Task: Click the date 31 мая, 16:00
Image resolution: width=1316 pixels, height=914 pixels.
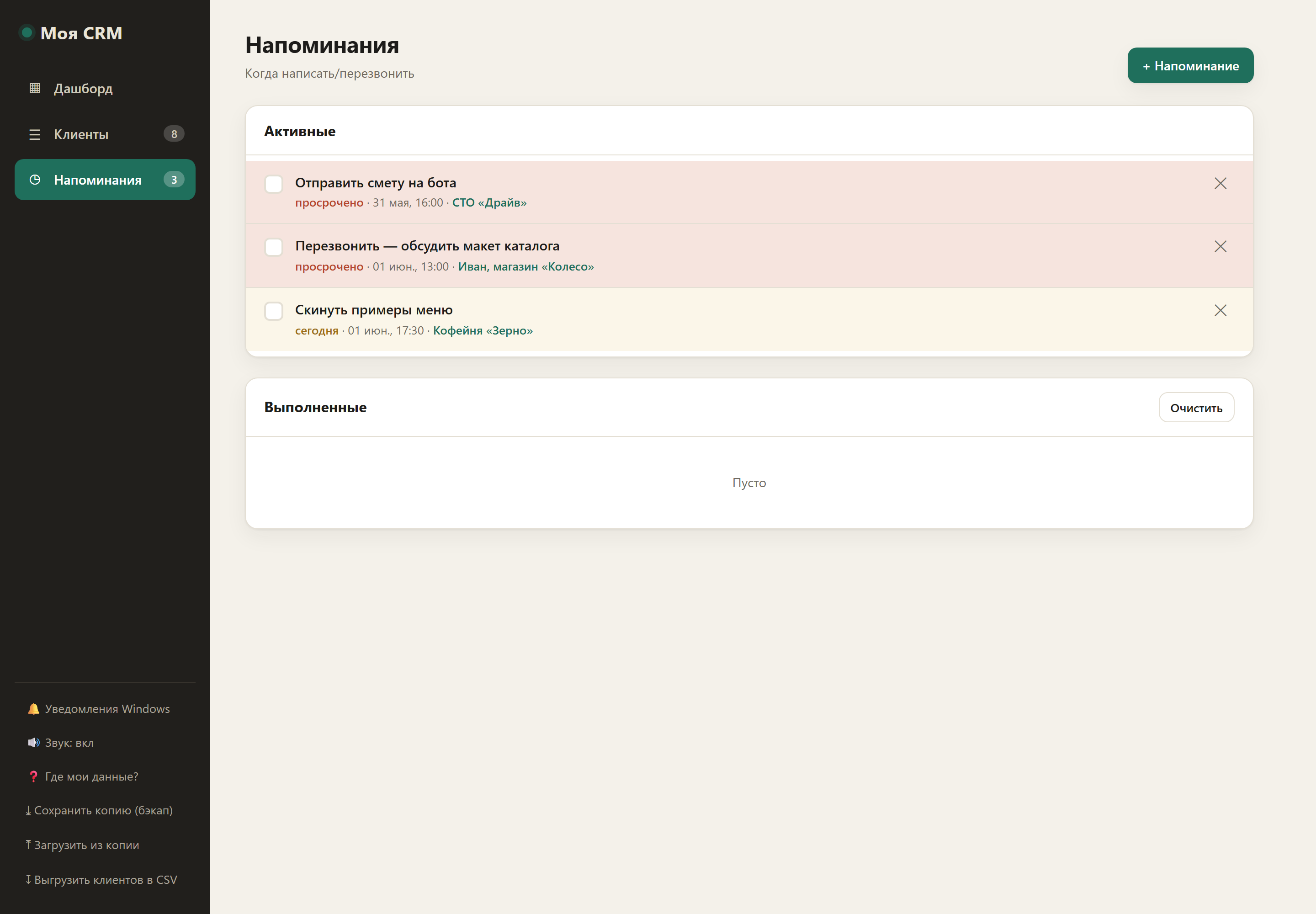Action: (408, 203)
